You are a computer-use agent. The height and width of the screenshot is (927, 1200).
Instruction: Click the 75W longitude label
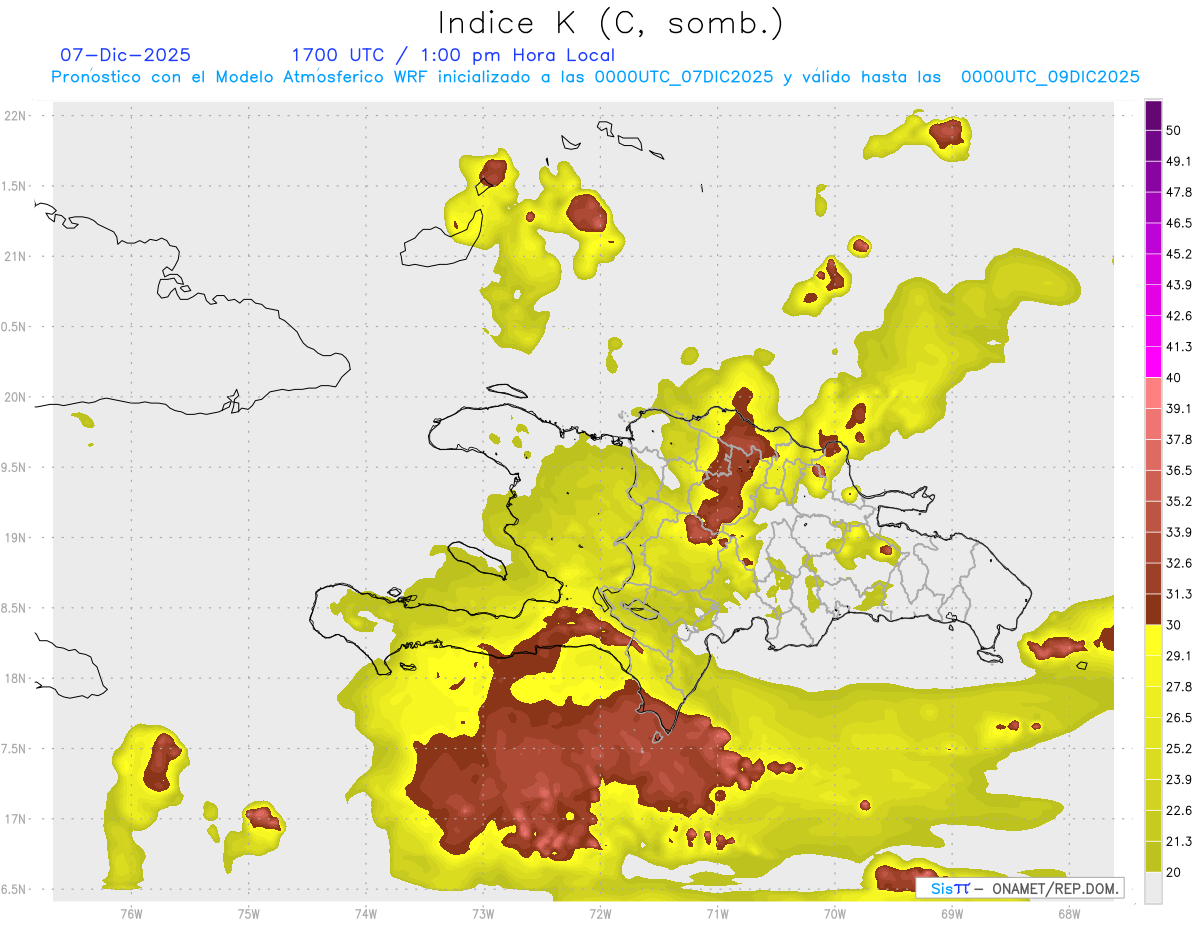[249, 913]
